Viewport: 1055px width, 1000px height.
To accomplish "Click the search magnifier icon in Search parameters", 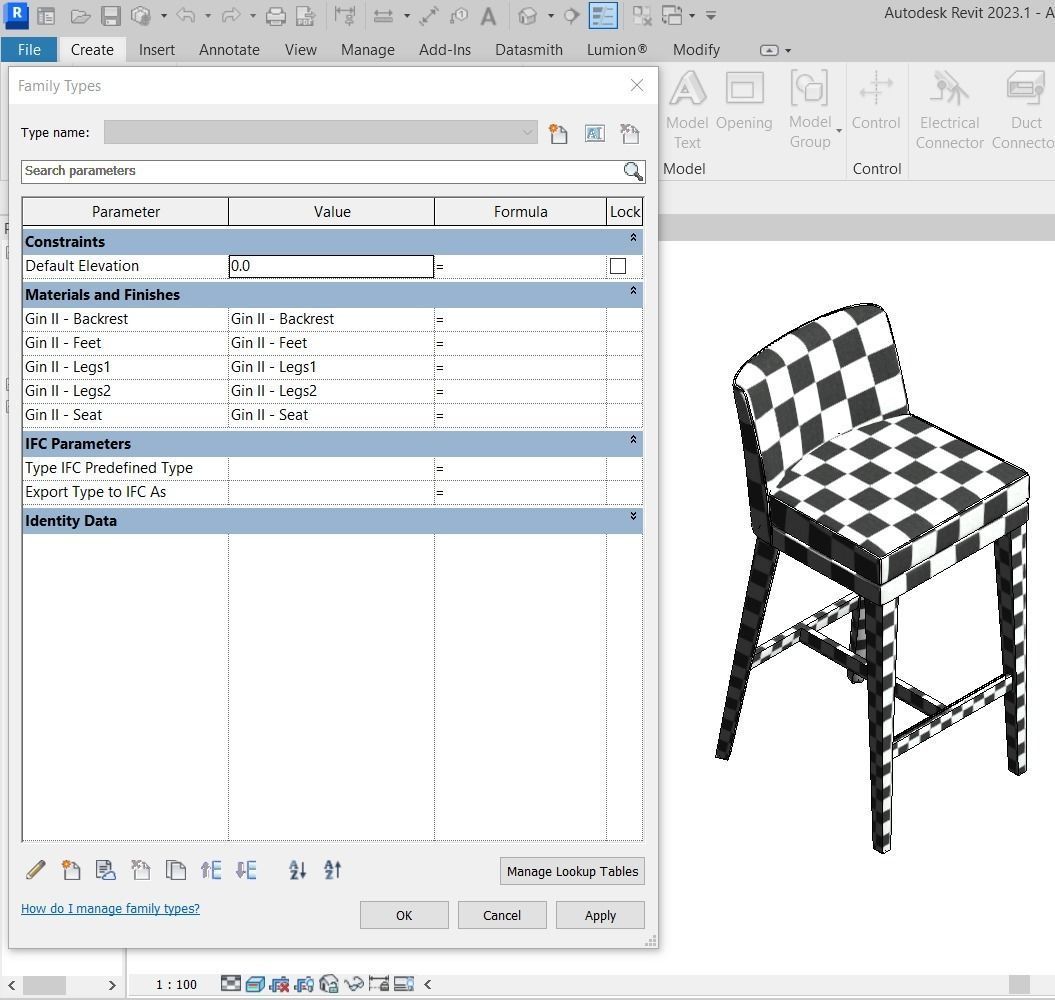I will (632, 171).
